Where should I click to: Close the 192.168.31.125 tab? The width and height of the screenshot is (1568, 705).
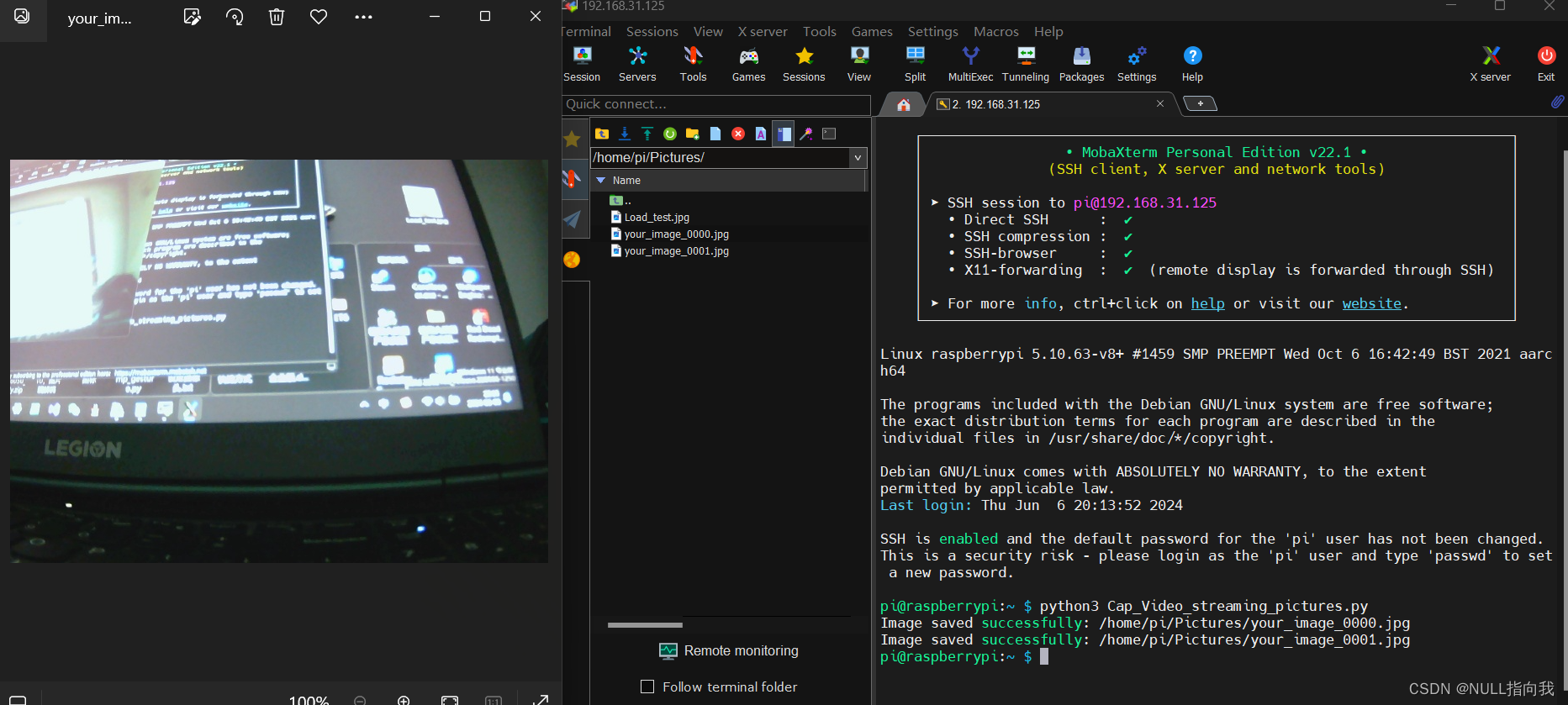[1160, 103]
